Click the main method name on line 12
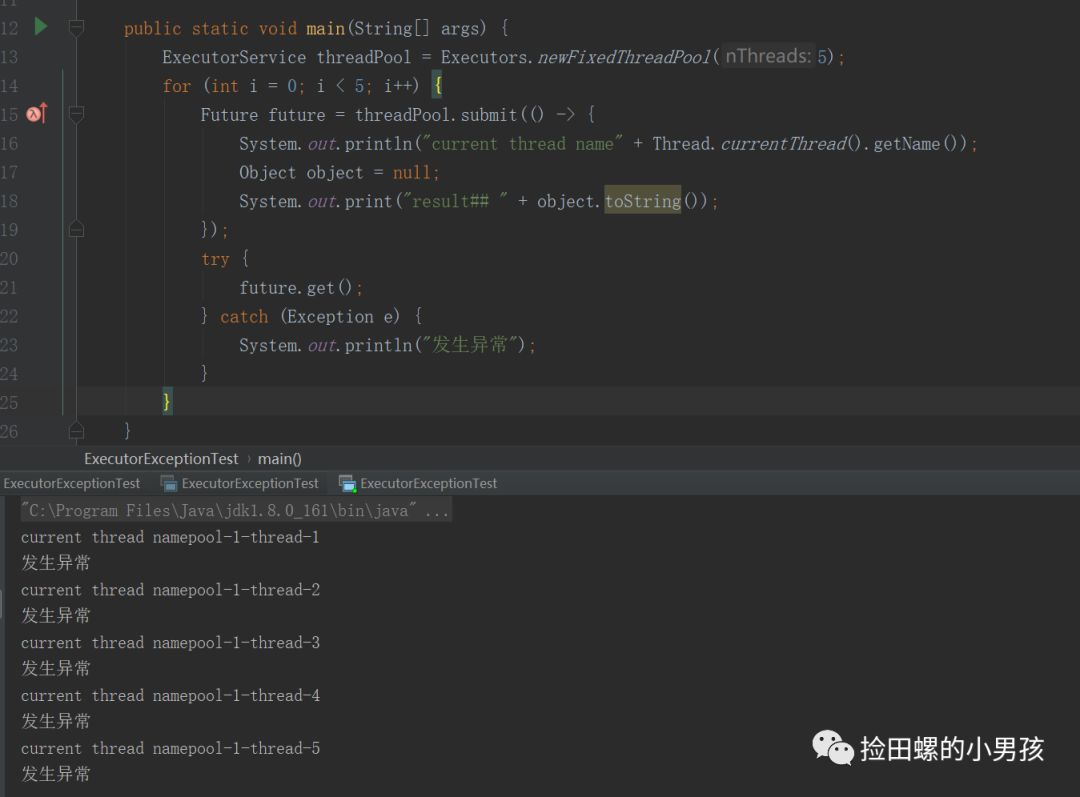Screen dimensions: 1080x797 pyautogui.click(x=325, y=28)
